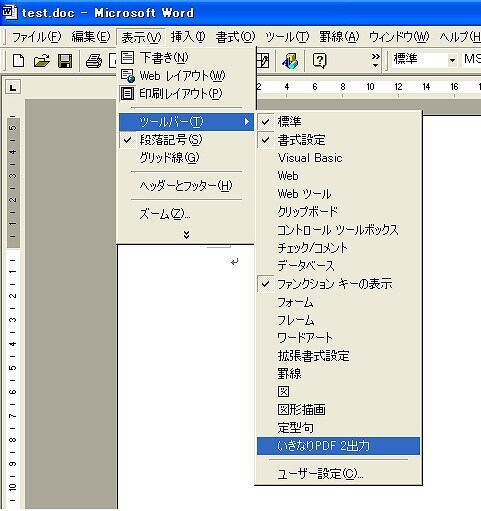
Task: Show the 図形描画 toolbar
Action: pos(338,410)
